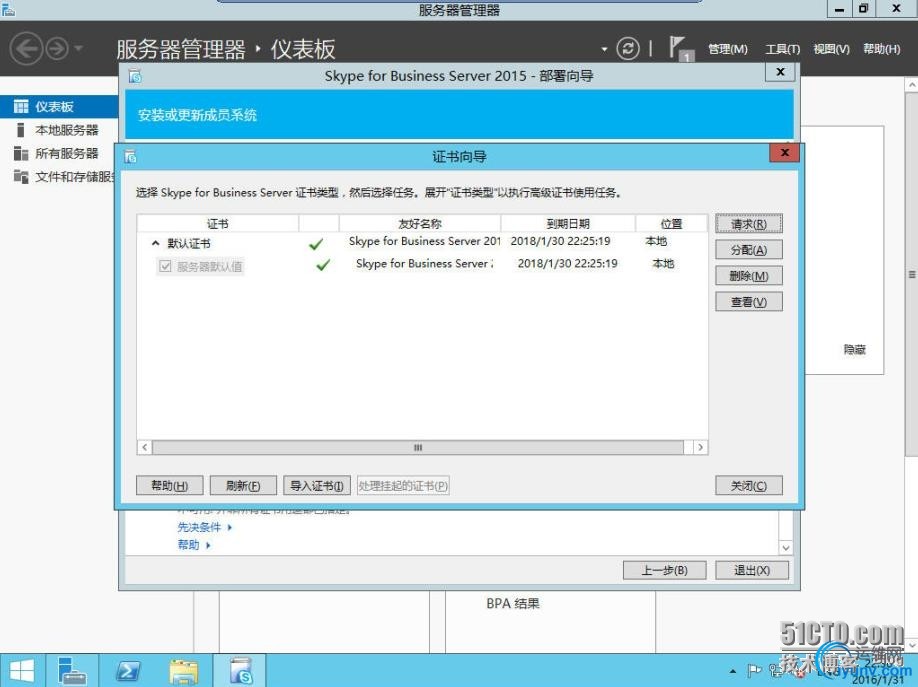Screen dimensions: 918x687
Task: Click the 请求(R) button
Action: point(749,224)
